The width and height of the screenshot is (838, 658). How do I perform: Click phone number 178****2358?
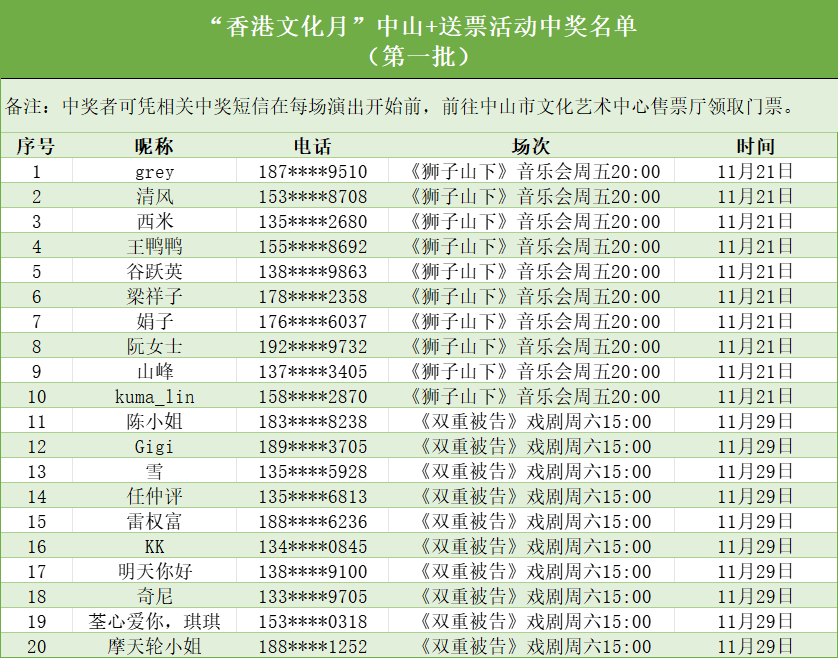click(312, 296)
